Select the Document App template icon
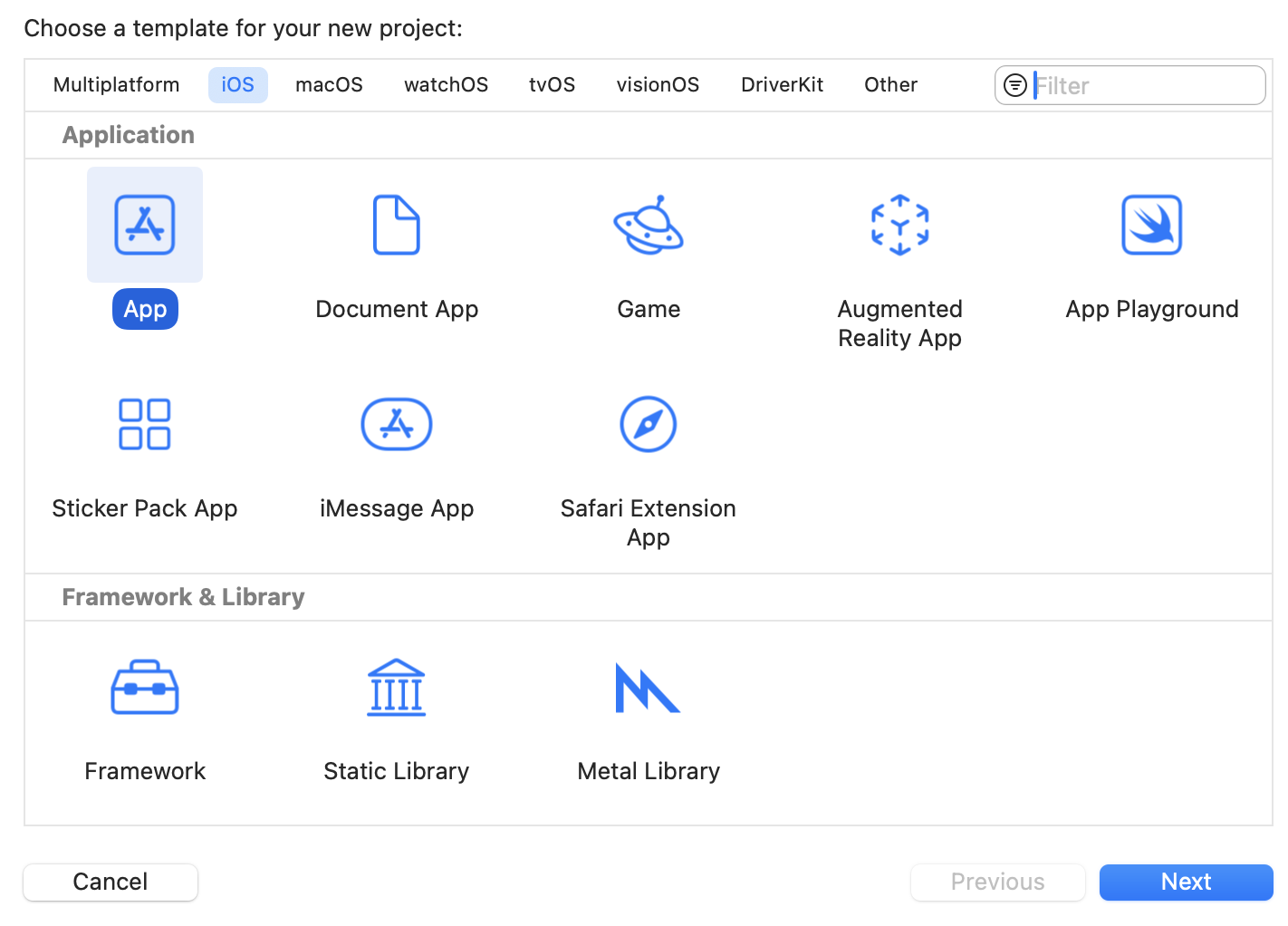1288x926 pixels. (x=397, y=225)
